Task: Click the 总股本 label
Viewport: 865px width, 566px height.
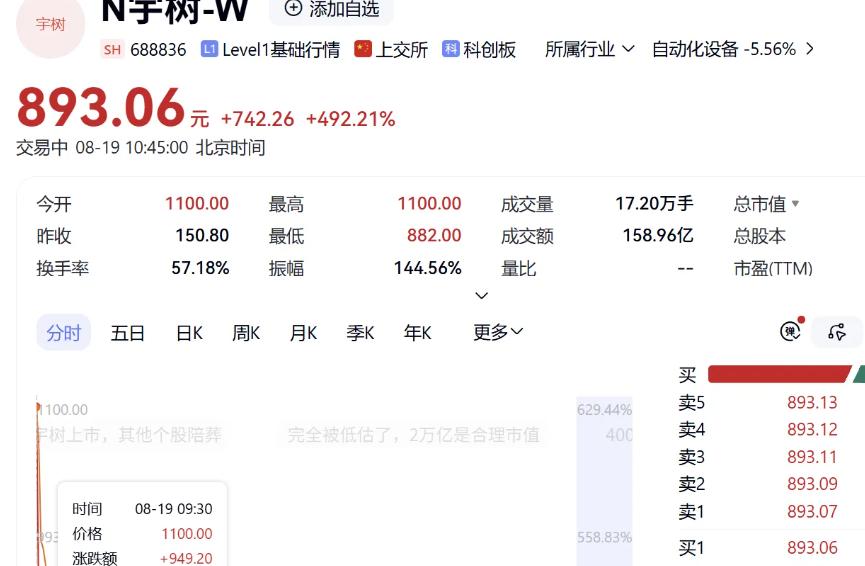Action: point(760,236)
